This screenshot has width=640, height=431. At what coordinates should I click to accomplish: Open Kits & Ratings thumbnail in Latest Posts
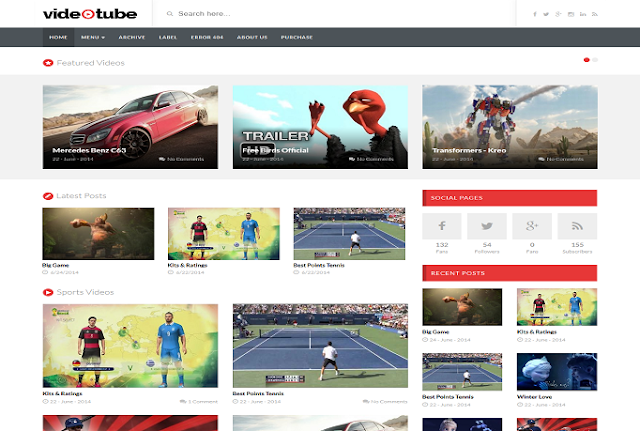click(224, 233)
